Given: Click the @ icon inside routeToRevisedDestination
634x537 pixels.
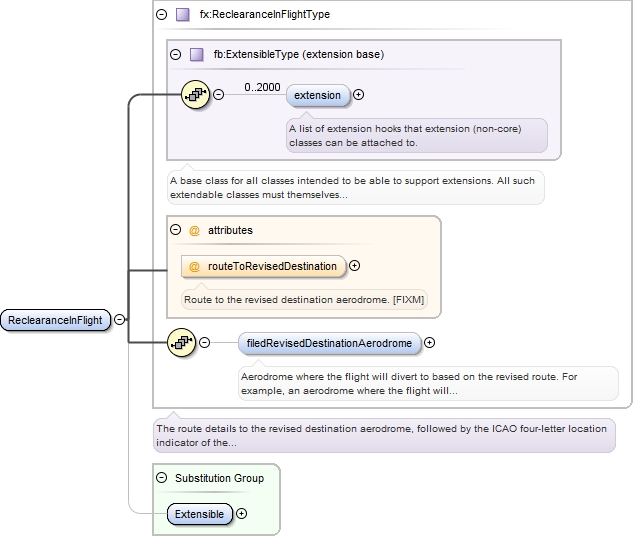Looking at the screenshot, I should coord(194,267).
